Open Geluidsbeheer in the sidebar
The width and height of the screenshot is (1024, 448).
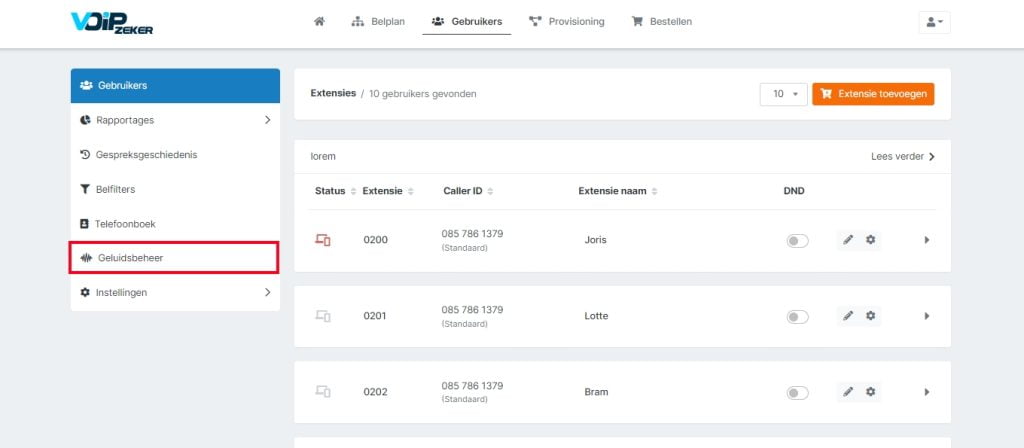[x=175, y=258]
